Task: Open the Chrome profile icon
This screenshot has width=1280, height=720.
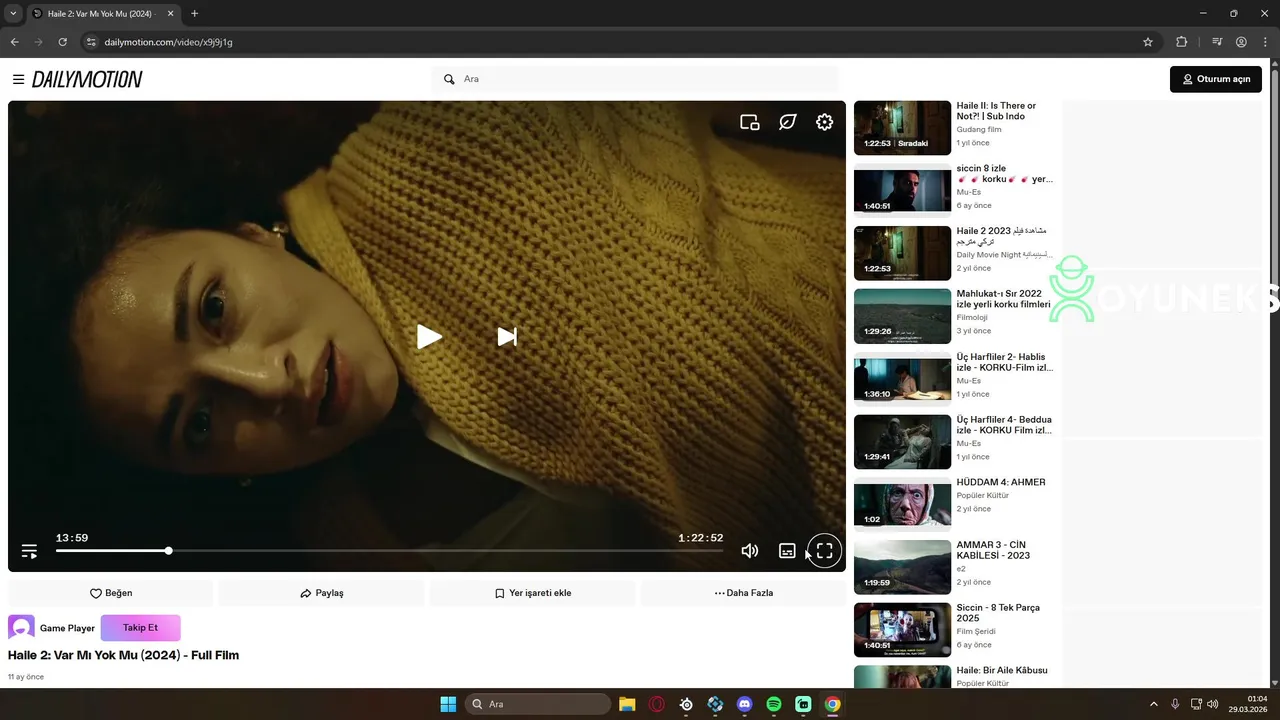Action: pos(1241,42)
